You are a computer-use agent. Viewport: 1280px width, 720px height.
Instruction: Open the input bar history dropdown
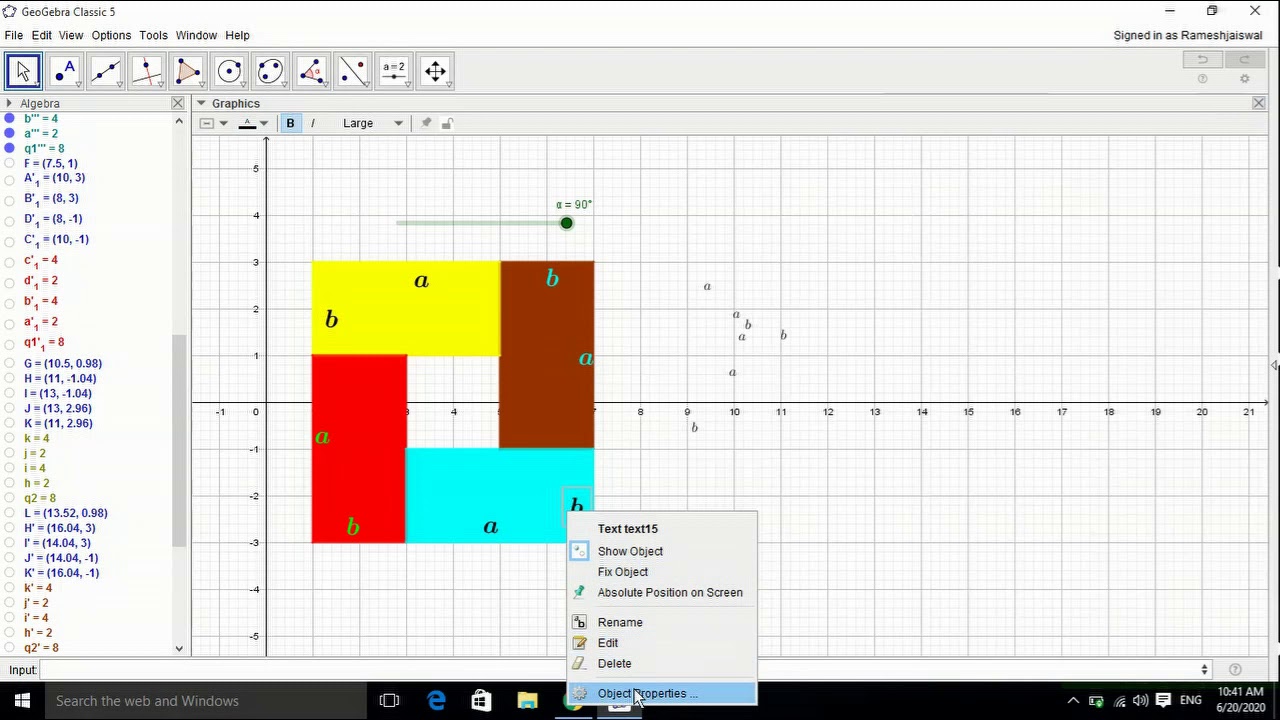(1204, 670)
